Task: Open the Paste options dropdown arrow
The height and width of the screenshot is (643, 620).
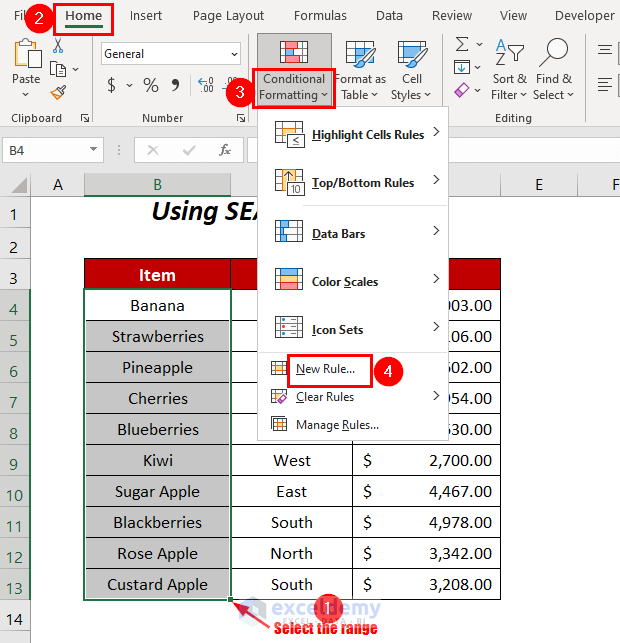Action: (25, 95)
